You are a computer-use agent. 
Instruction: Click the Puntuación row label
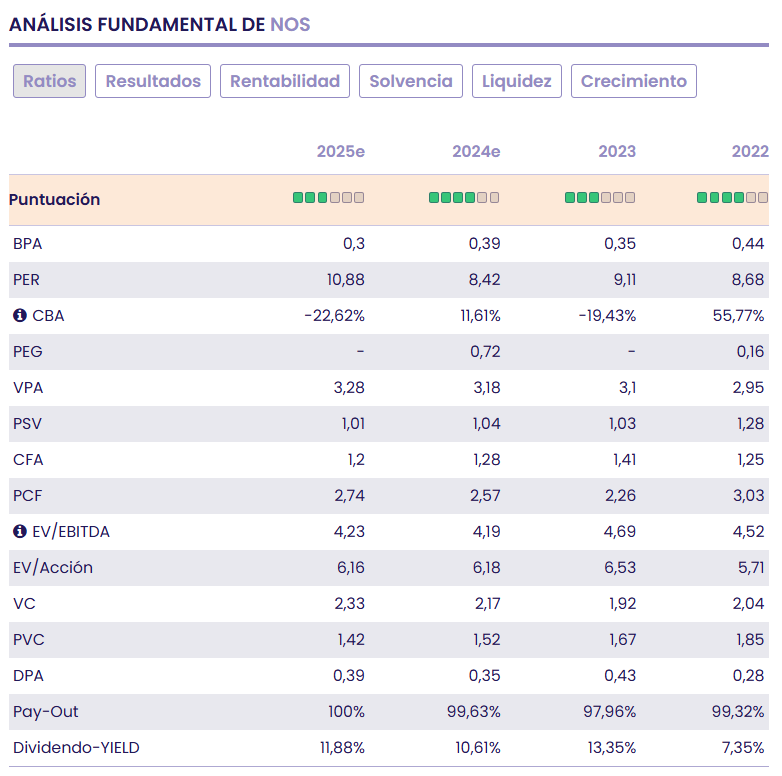click(55, 199)
